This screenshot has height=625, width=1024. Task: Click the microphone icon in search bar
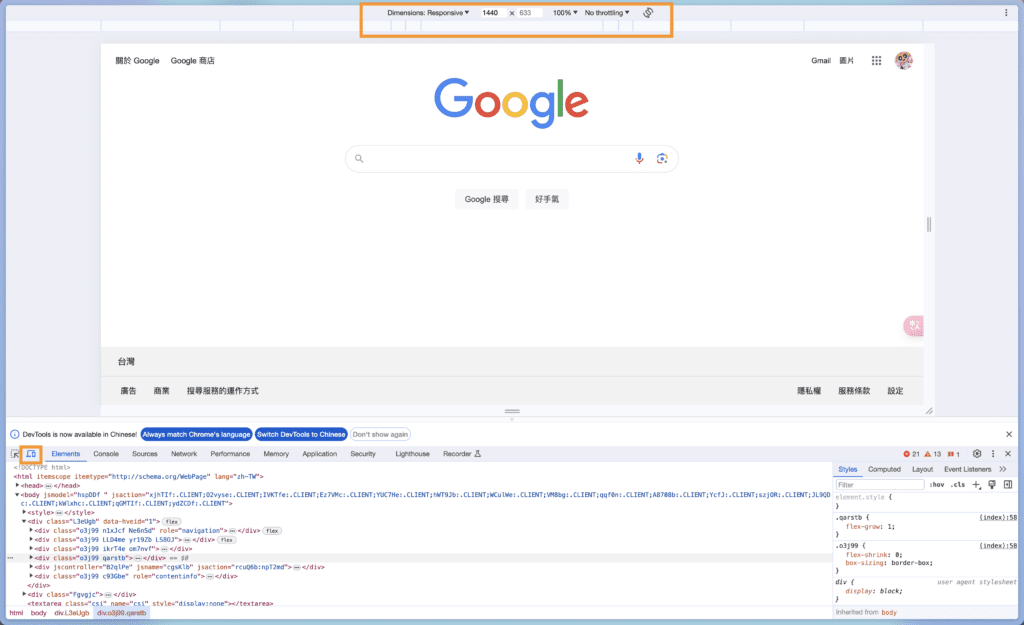click(x=639, y=158)
